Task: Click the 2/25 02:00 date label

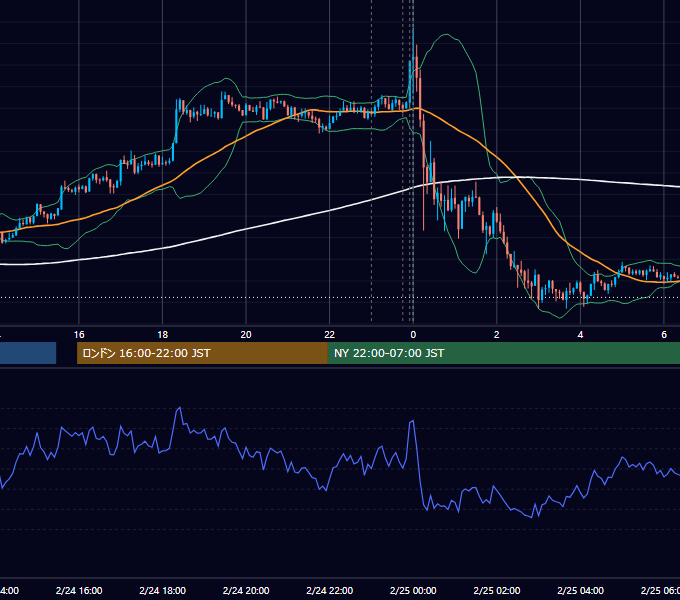Action: 497,590
